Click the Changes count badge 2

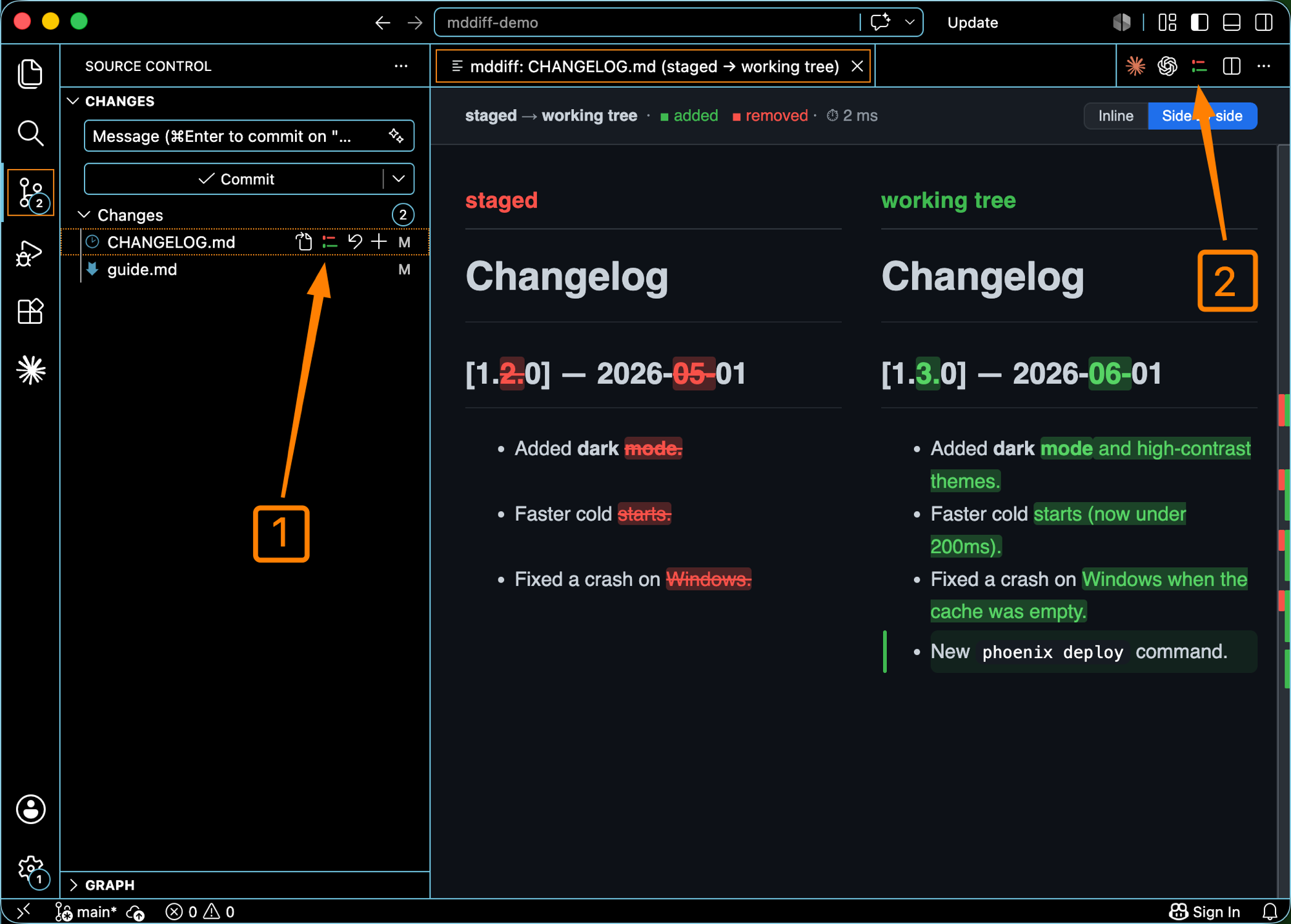(x=403, y=214)
